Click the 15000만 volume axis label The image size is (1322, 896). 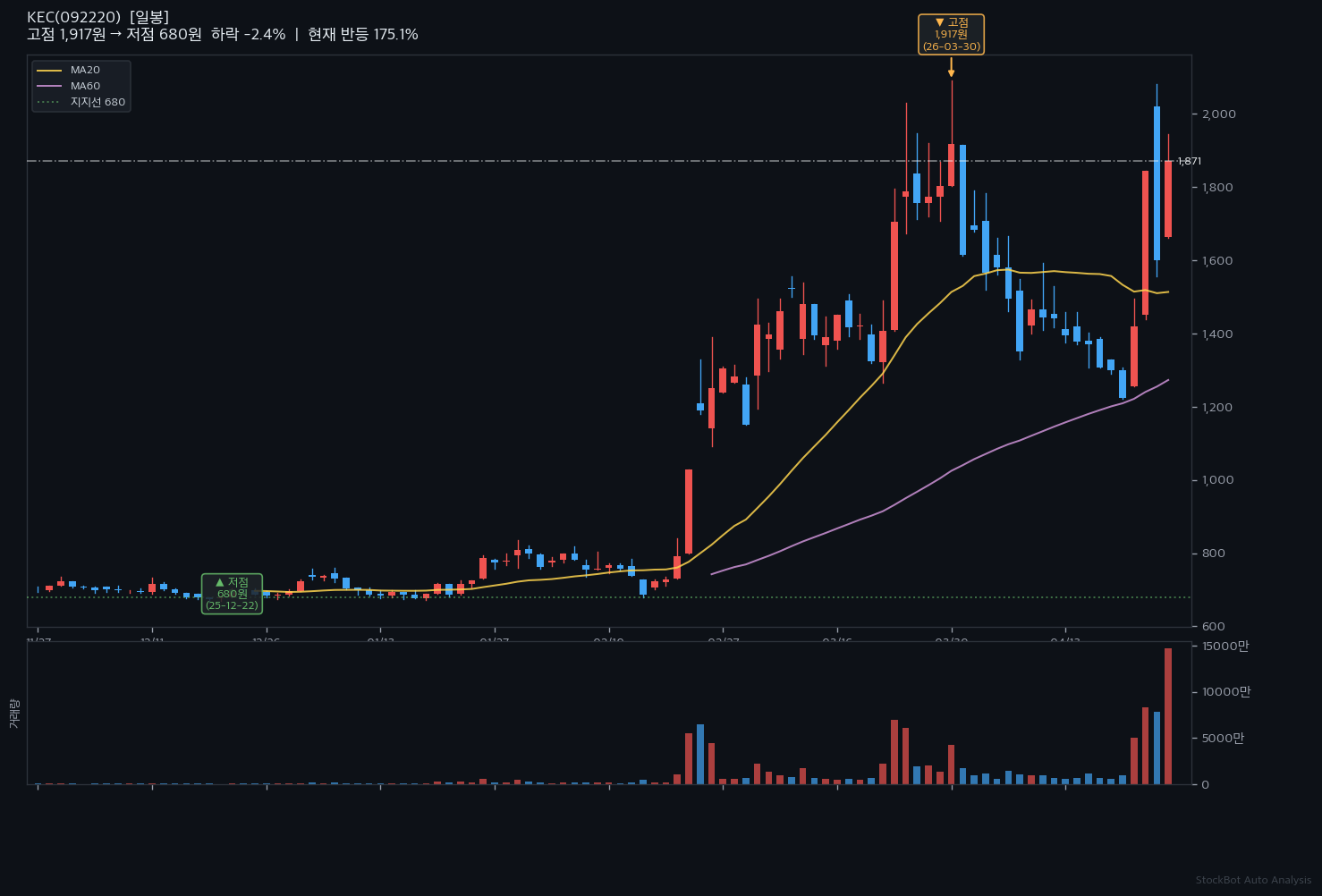[1224, 646]
